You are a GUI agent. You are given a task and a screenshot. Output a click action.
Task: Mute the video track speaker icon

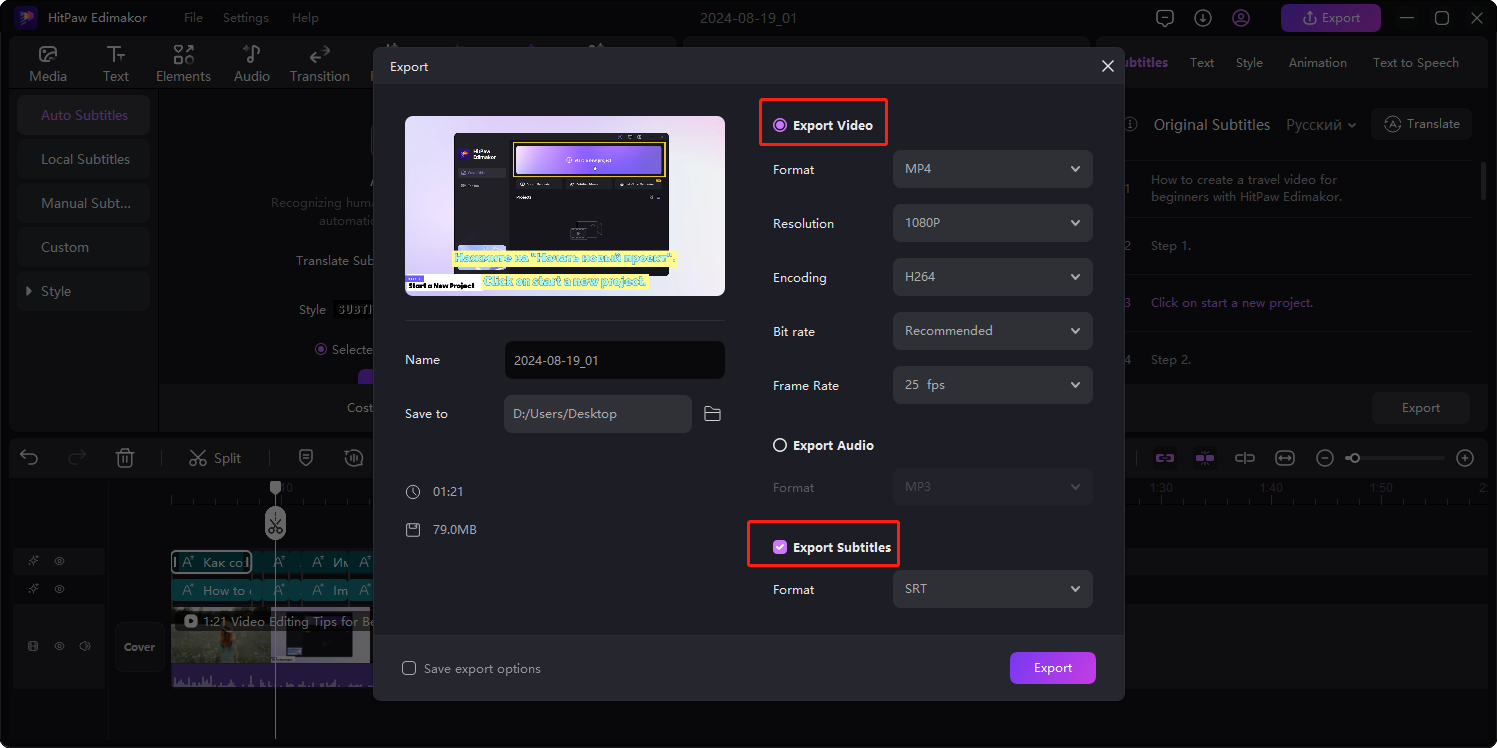pos(85,646)
